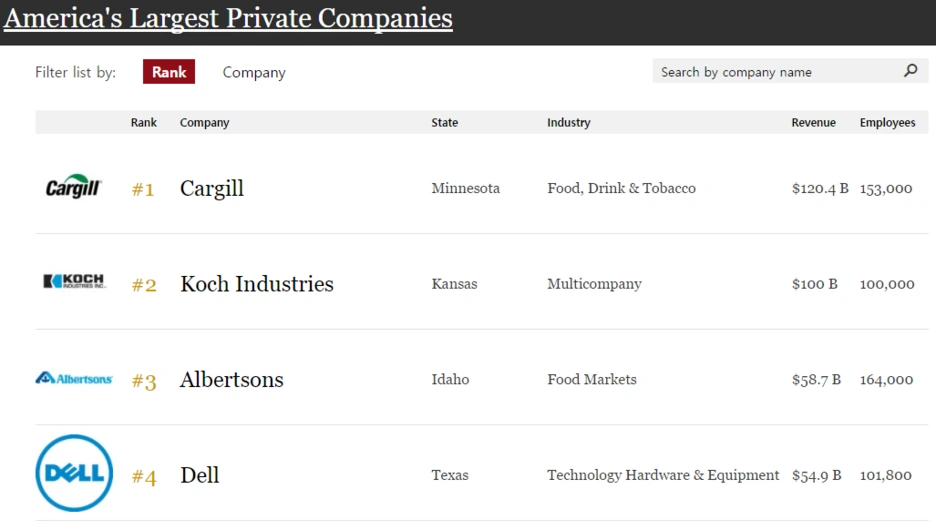Open America's Largest Private Companies title link
This screenshot has height=530, width=936.
pyautogui.click(x=228, y=18)
